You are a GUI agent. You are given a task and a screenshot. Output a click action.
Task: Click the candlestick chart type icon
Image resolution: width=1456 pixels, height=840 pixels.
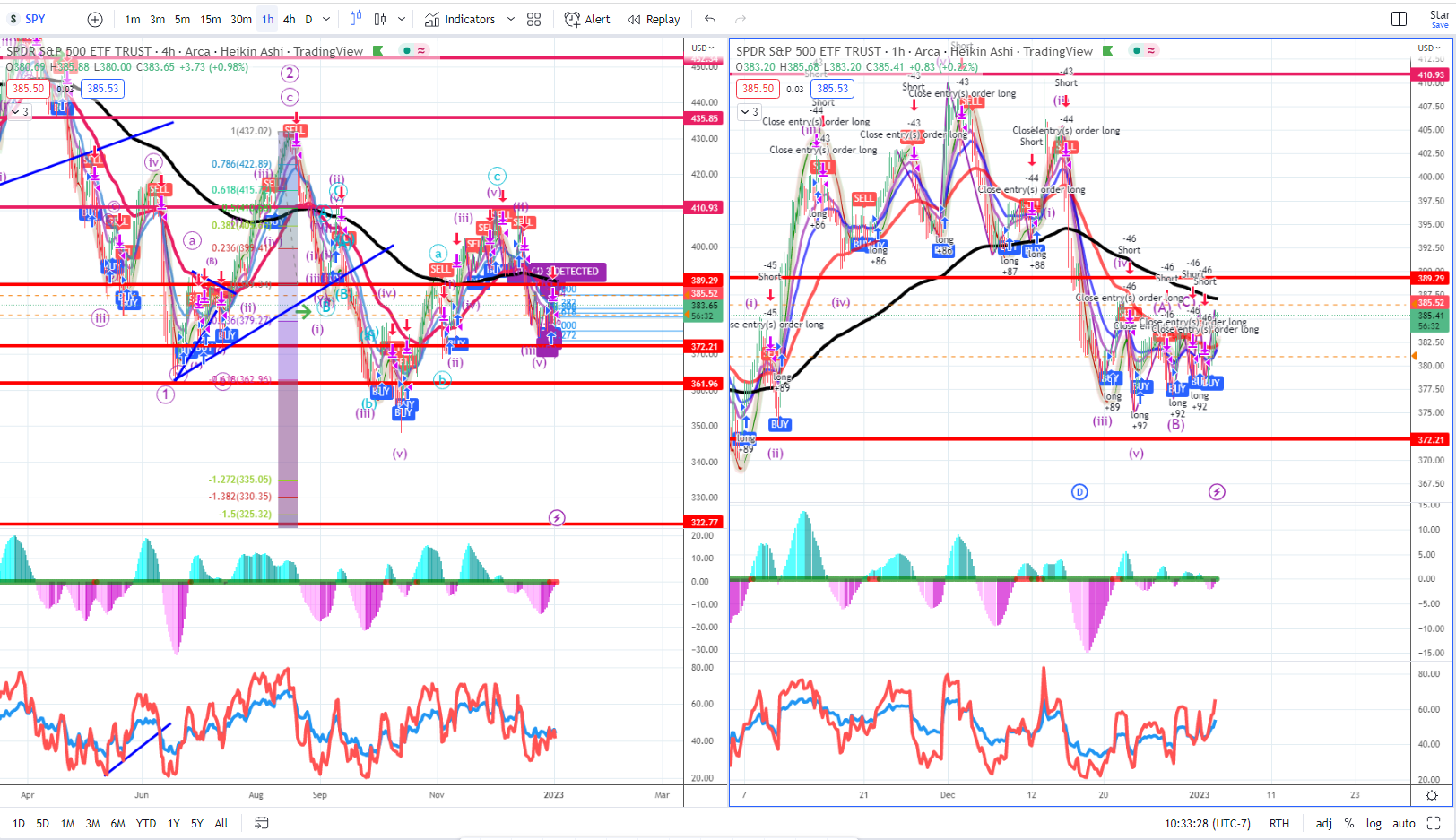coord(380,19)
